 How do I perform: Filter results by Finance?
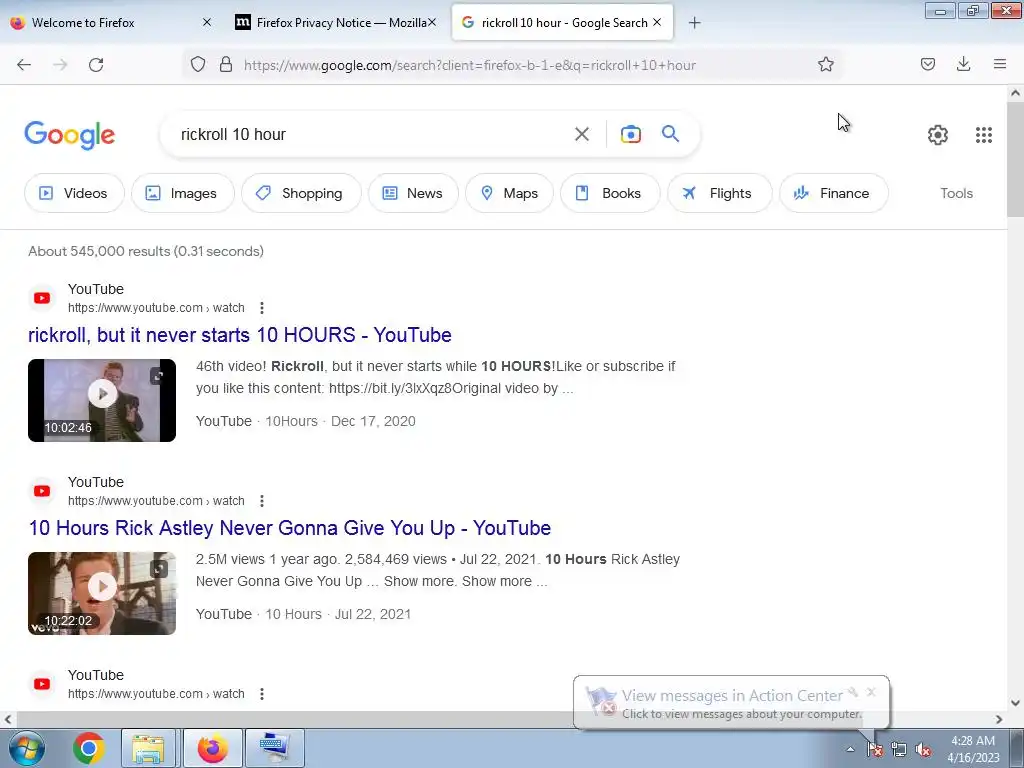tap(833, 193)
